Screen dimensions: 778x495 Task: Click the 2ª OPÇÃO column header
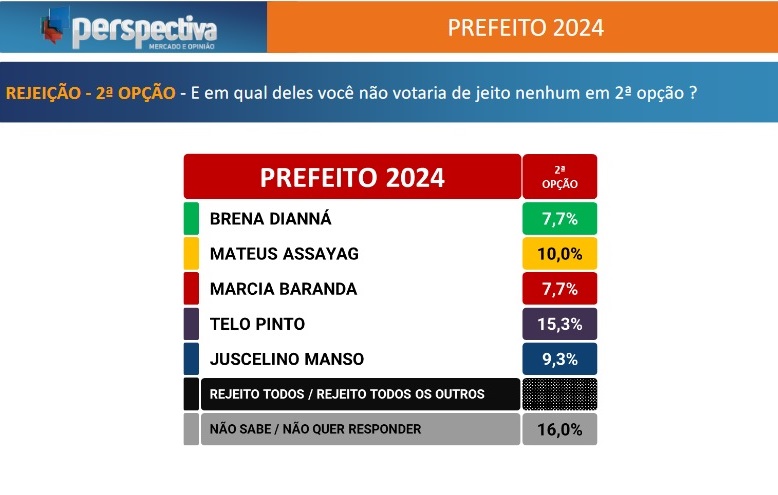coord(560,177)
